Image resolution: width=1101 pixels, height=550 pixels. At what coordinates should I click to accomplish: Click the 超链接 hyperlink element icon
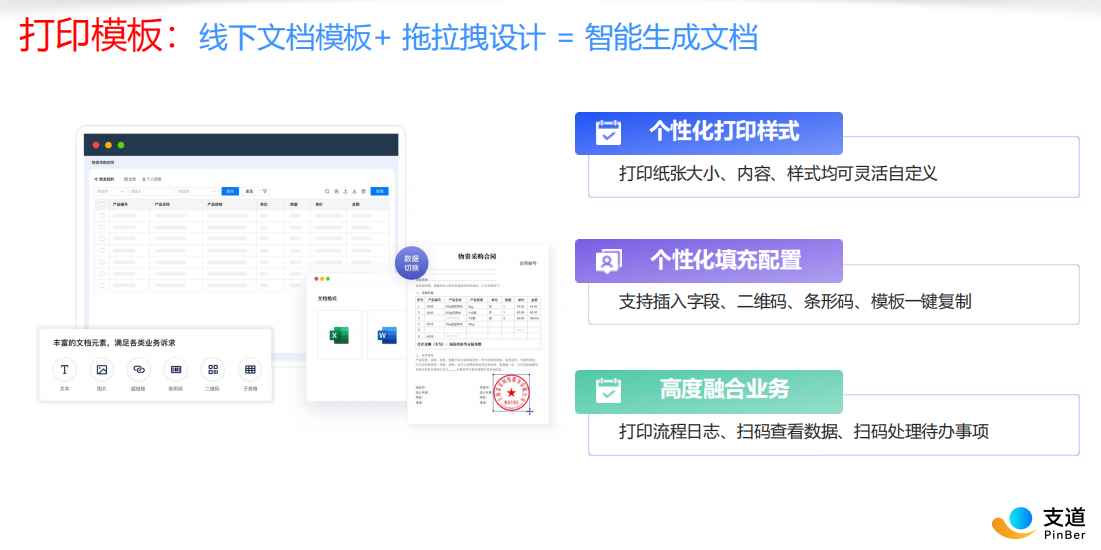point(138,369)
